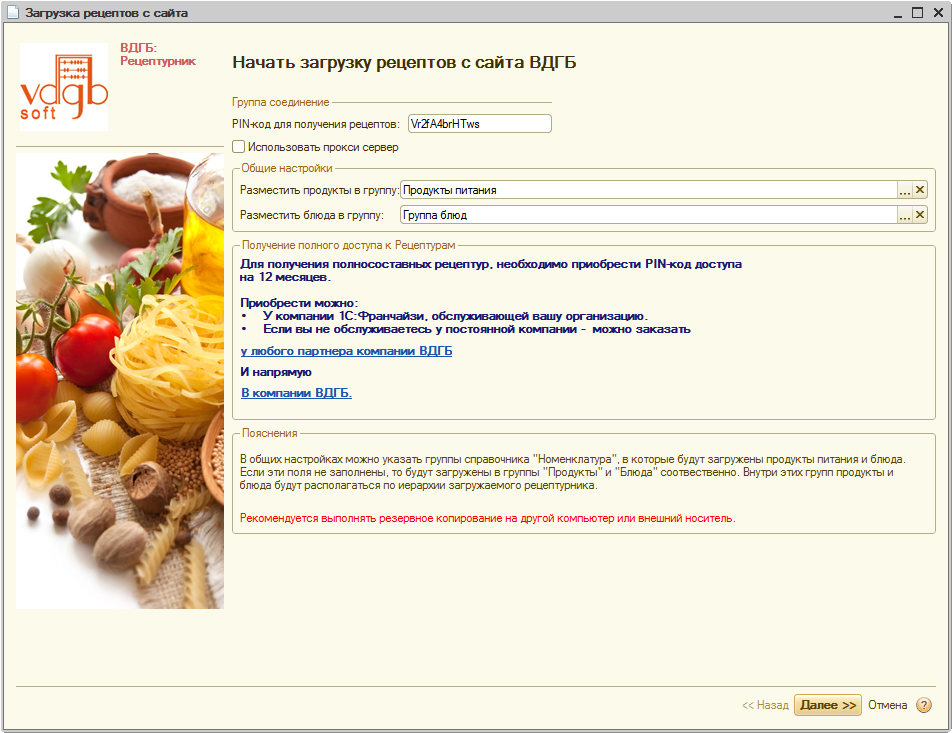Click the 'И напрямую' text
Image resolution: width=952 pixels, height=733 pixels.
[x=276, y=372]
